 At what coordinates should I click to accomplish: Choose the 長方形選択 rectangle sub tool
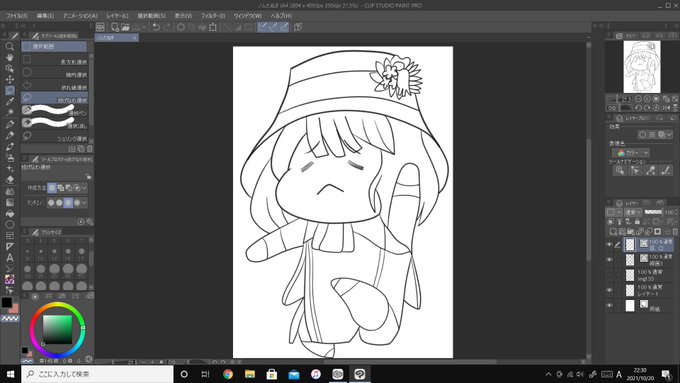55,60
